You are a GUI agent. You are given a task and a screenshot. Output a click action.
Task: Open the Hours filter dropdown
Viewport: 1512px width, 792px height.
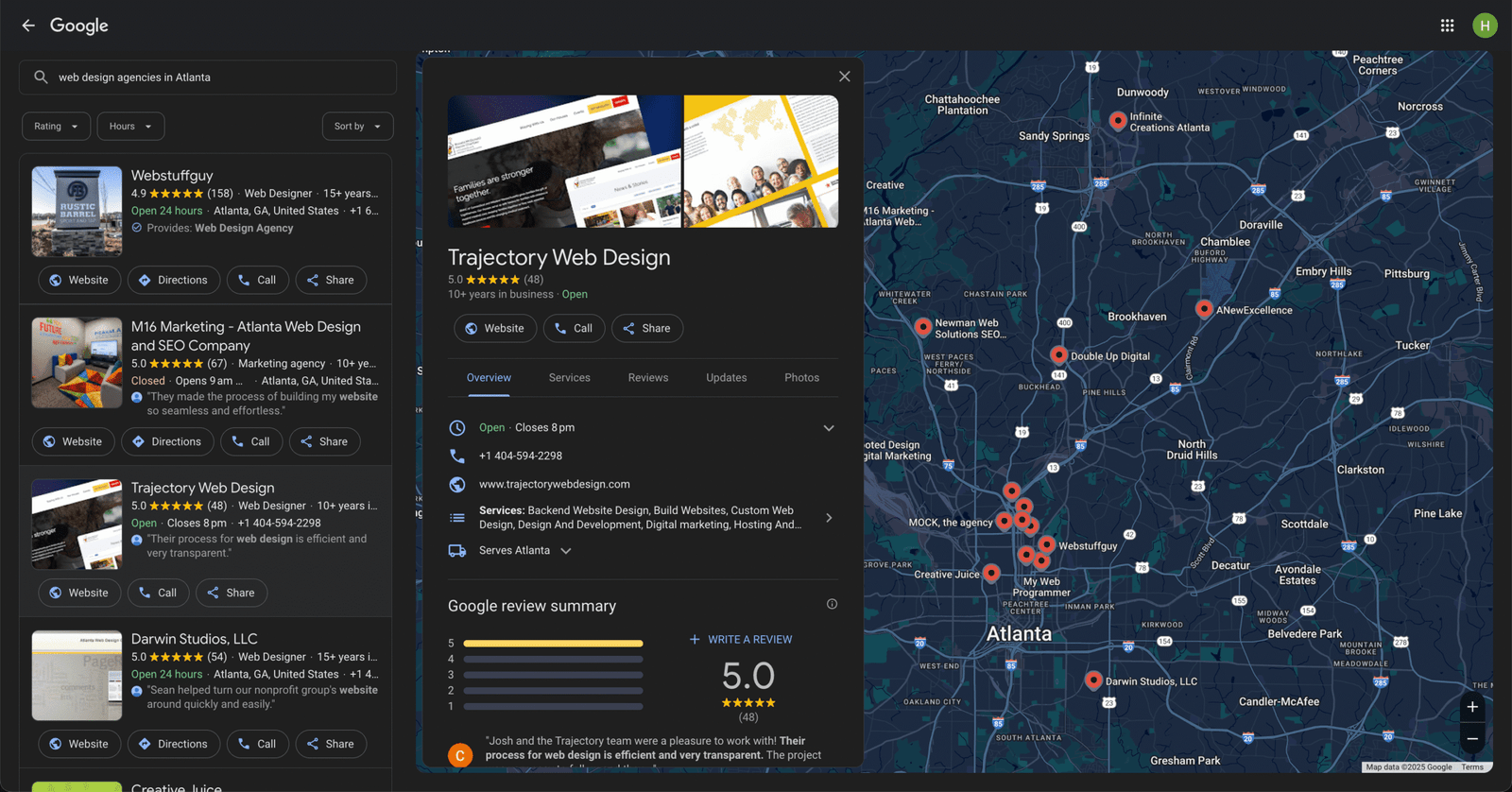tap(130, 127)
